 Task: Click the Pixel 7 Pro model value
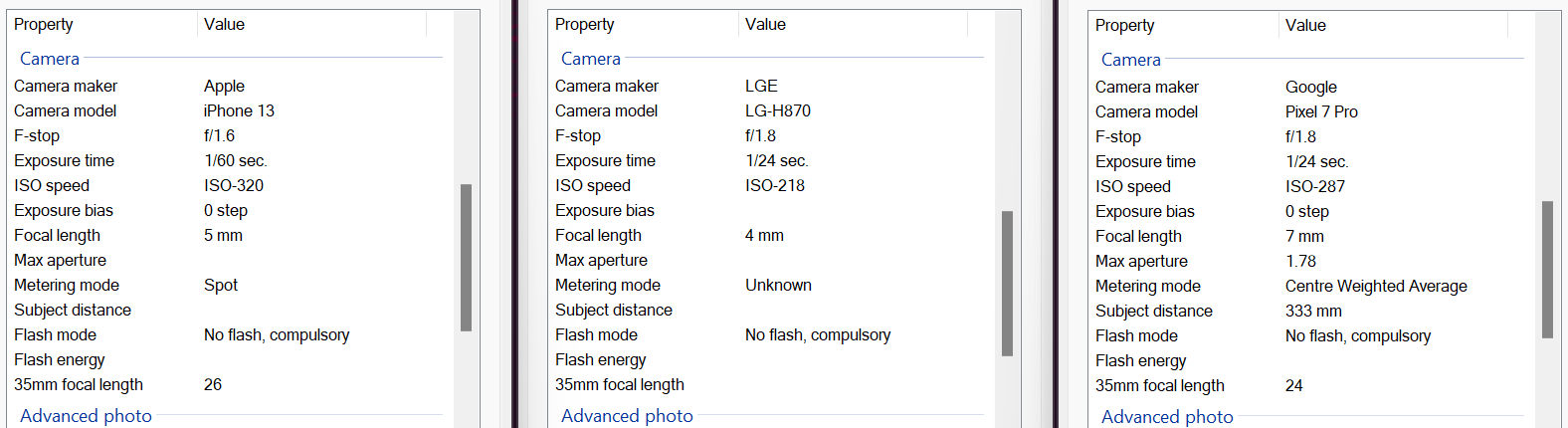1321,111
